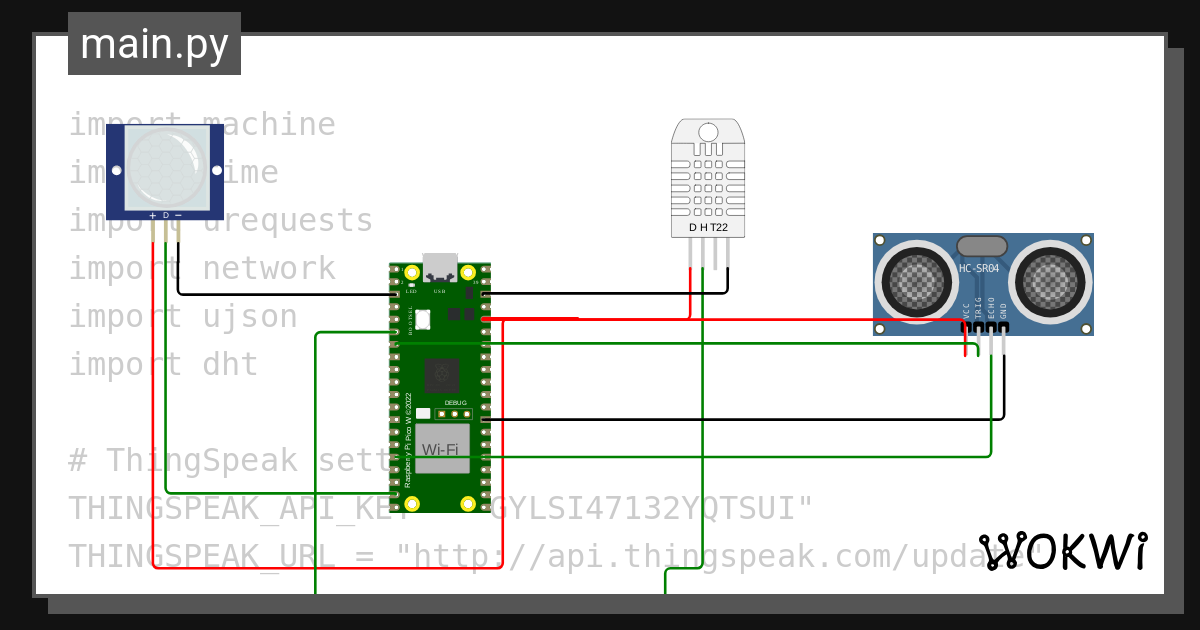Click the left ultrasonic transducer on HC-SR04

pyautogui.click(x=918, y=282)
